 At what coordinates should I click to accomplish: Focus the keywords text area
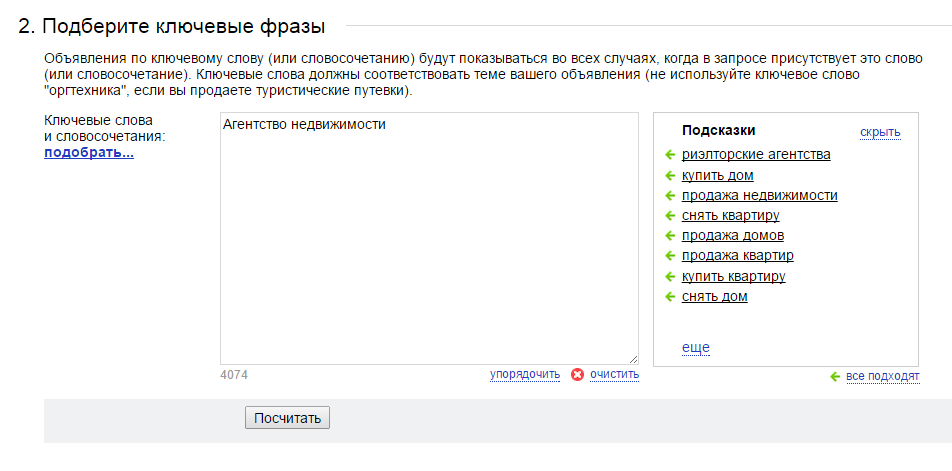[x=429, y=239]
